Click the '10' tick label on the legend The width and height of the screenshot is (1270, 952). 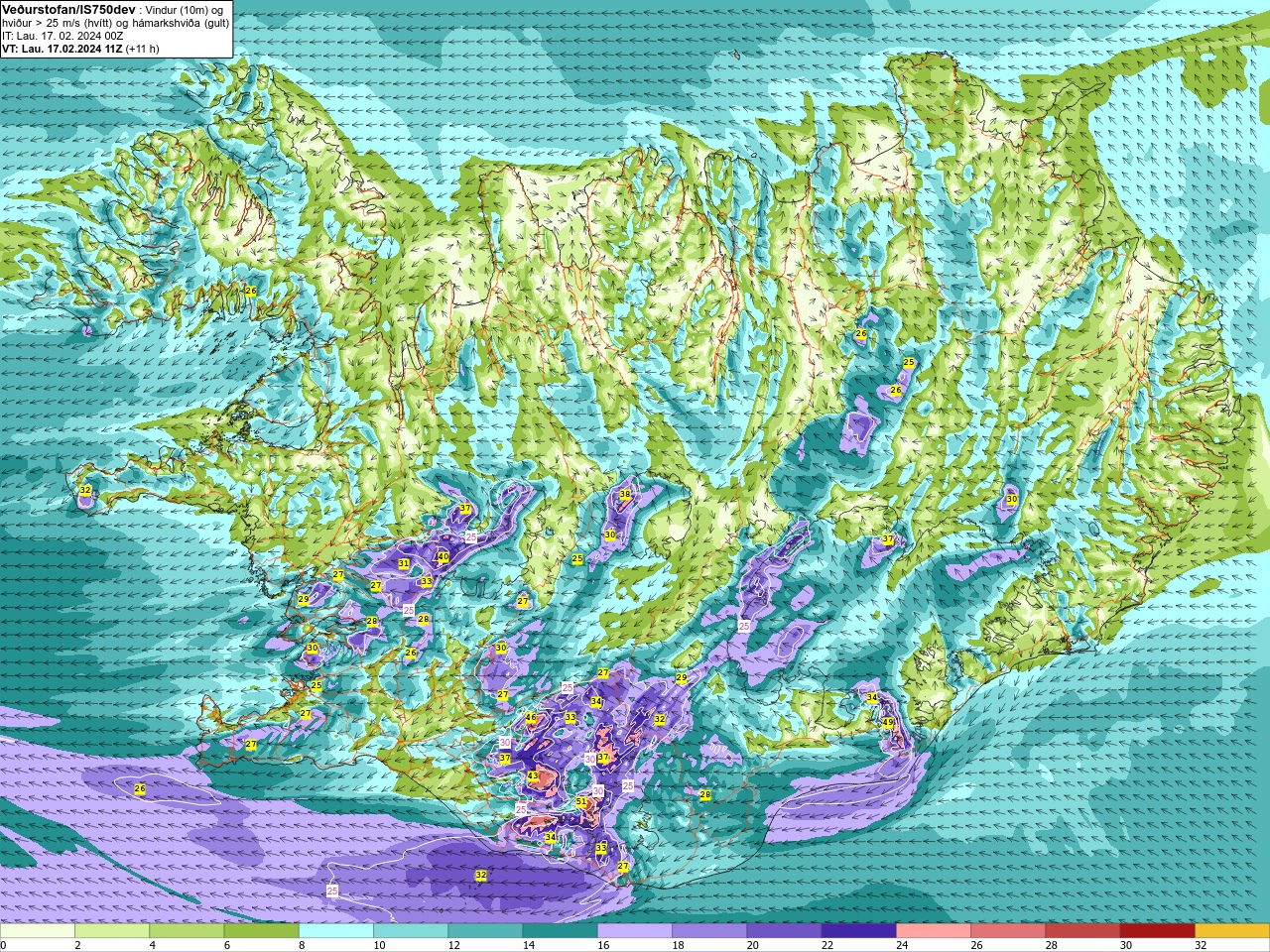tap(379, 945)
